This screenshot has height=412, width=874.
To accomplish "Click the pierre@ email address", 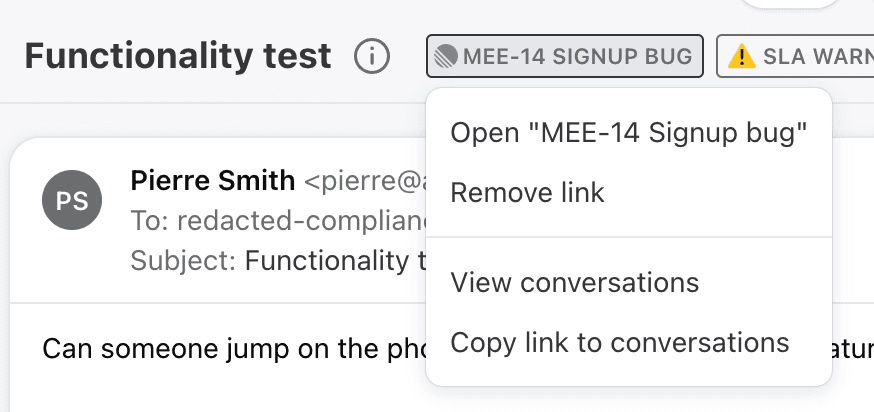I will click(x=365, y=181).
